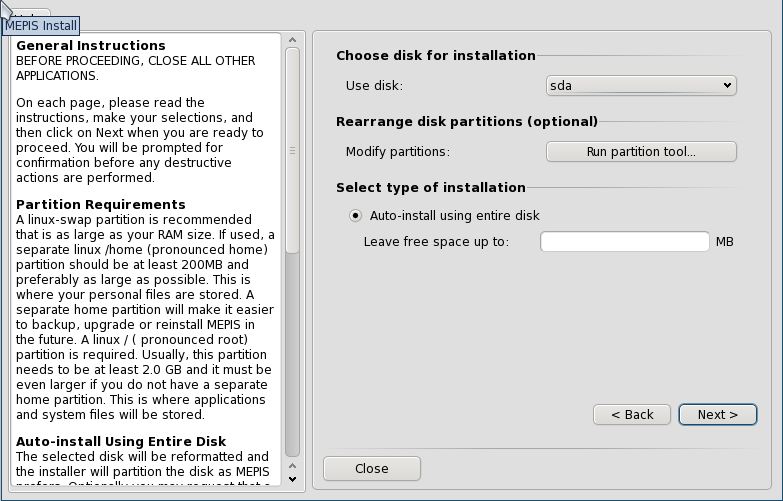Screen dimensions: 783x501
Task: Open the Use disk sda dropdown
Action: coord(641,85)
